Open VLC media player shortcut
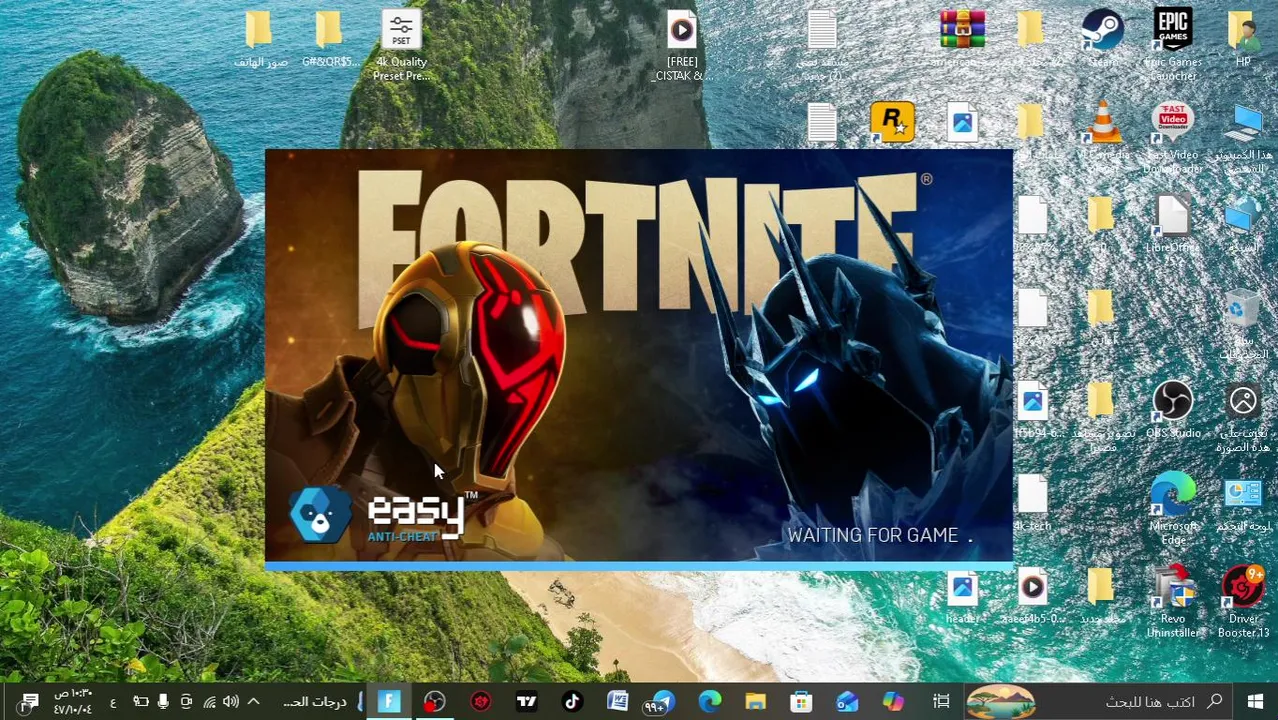This screenshot has height=720, width=1278. tap(1103, 130)
